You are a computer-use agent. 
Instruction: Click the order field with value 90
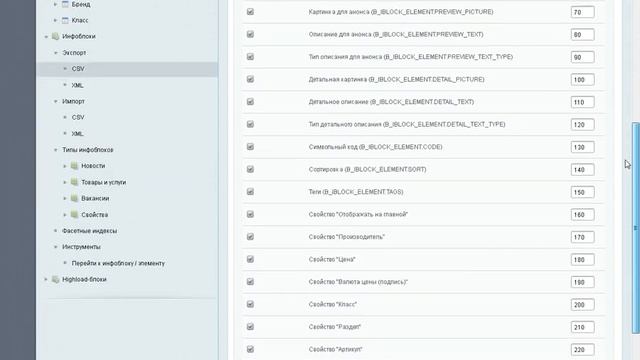click(x=582, y=57)
